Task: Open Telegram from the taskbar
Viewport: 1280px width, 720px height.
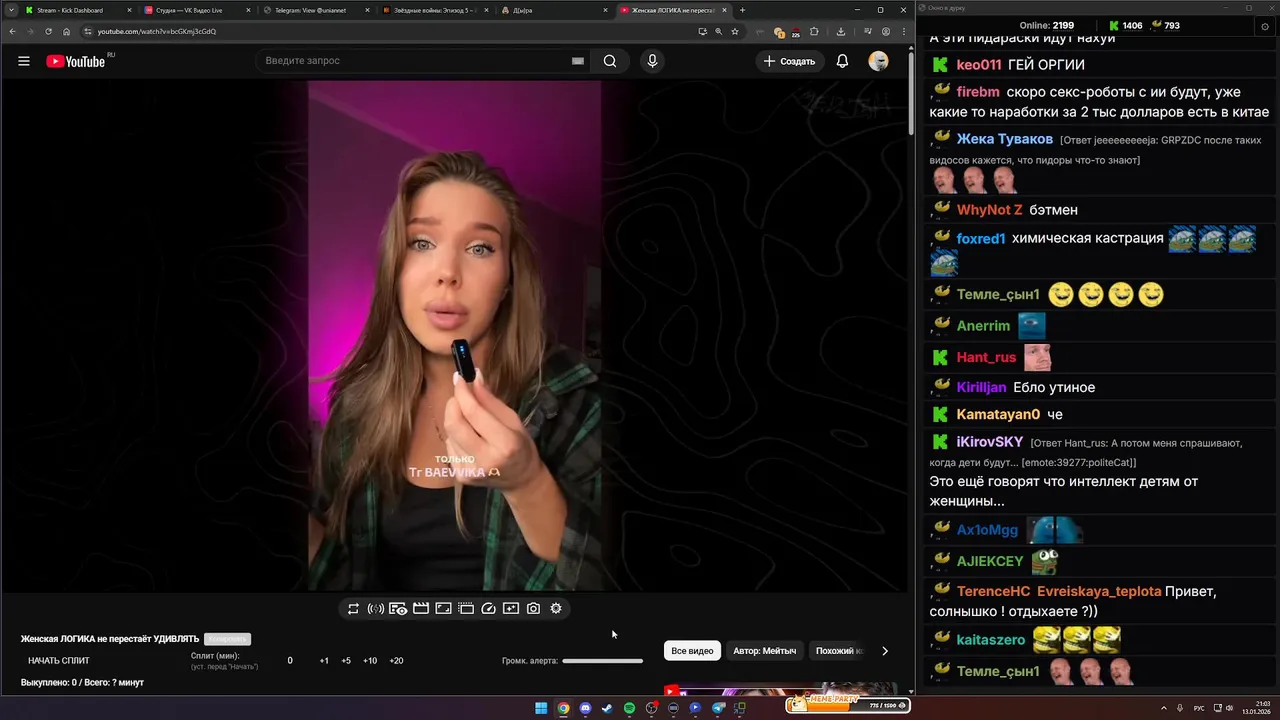Action: point(718,708)
